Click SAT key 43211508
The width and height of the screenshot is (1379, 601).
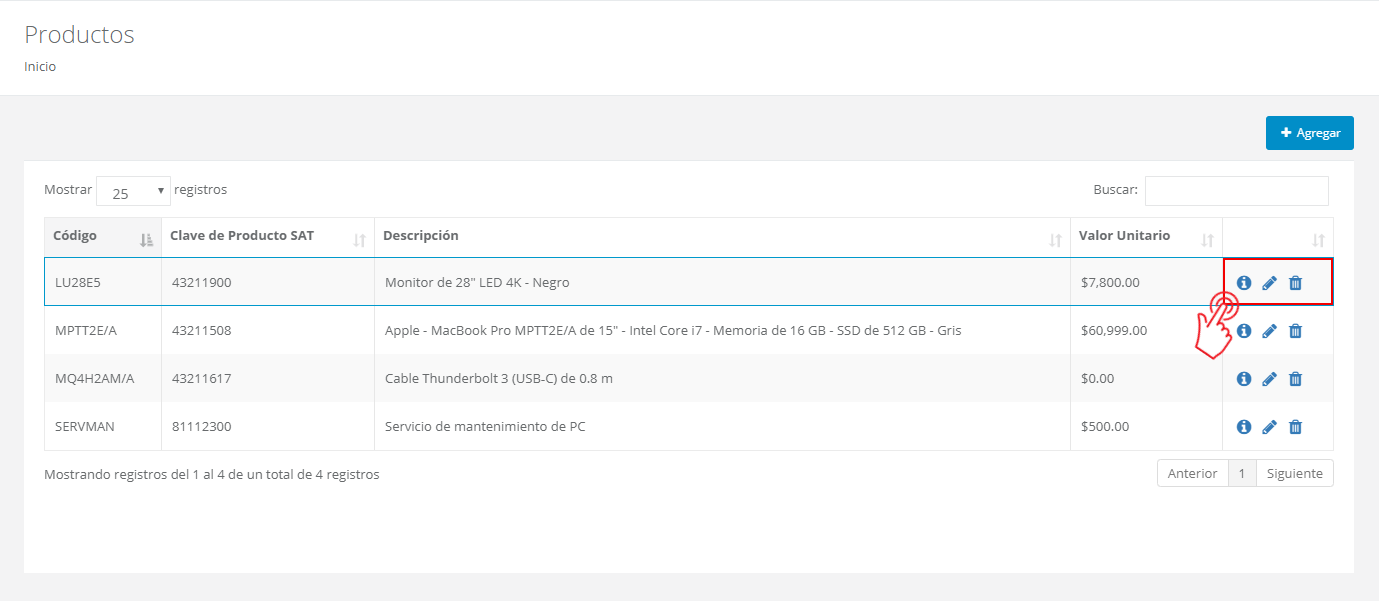201,331
